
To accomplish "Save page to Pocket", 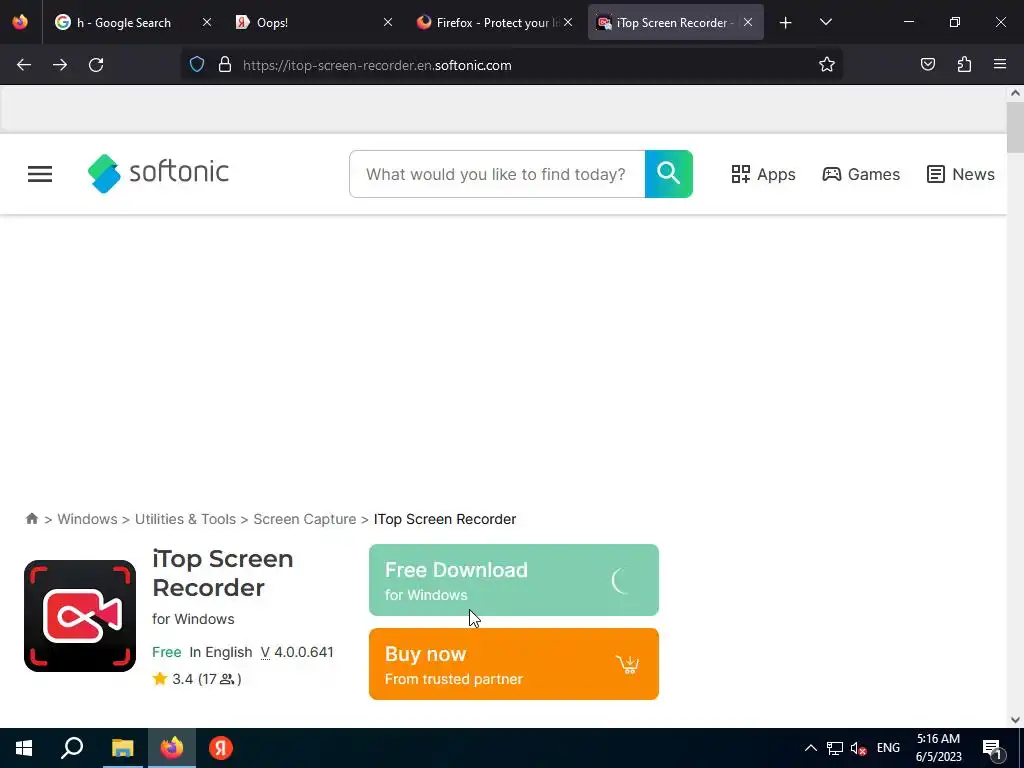I will coord(927,64).
